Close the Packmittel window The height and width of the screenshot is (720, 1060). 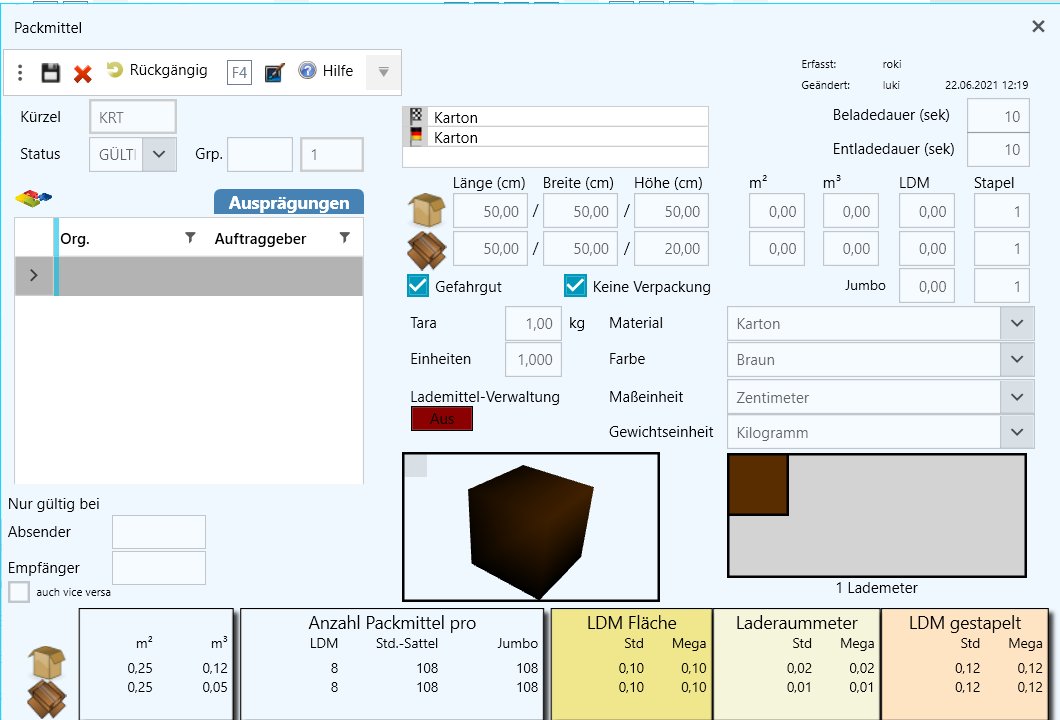(1038, 26)
